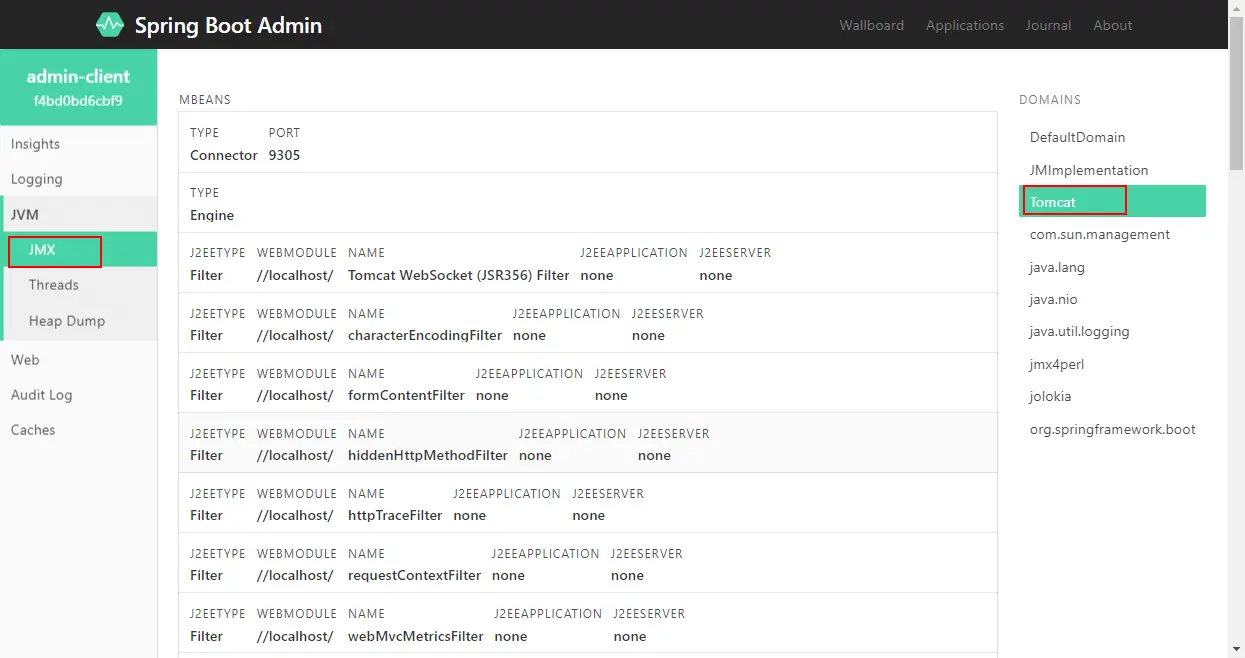Choose the org.springframework.boot domain

click(1112, 429)
